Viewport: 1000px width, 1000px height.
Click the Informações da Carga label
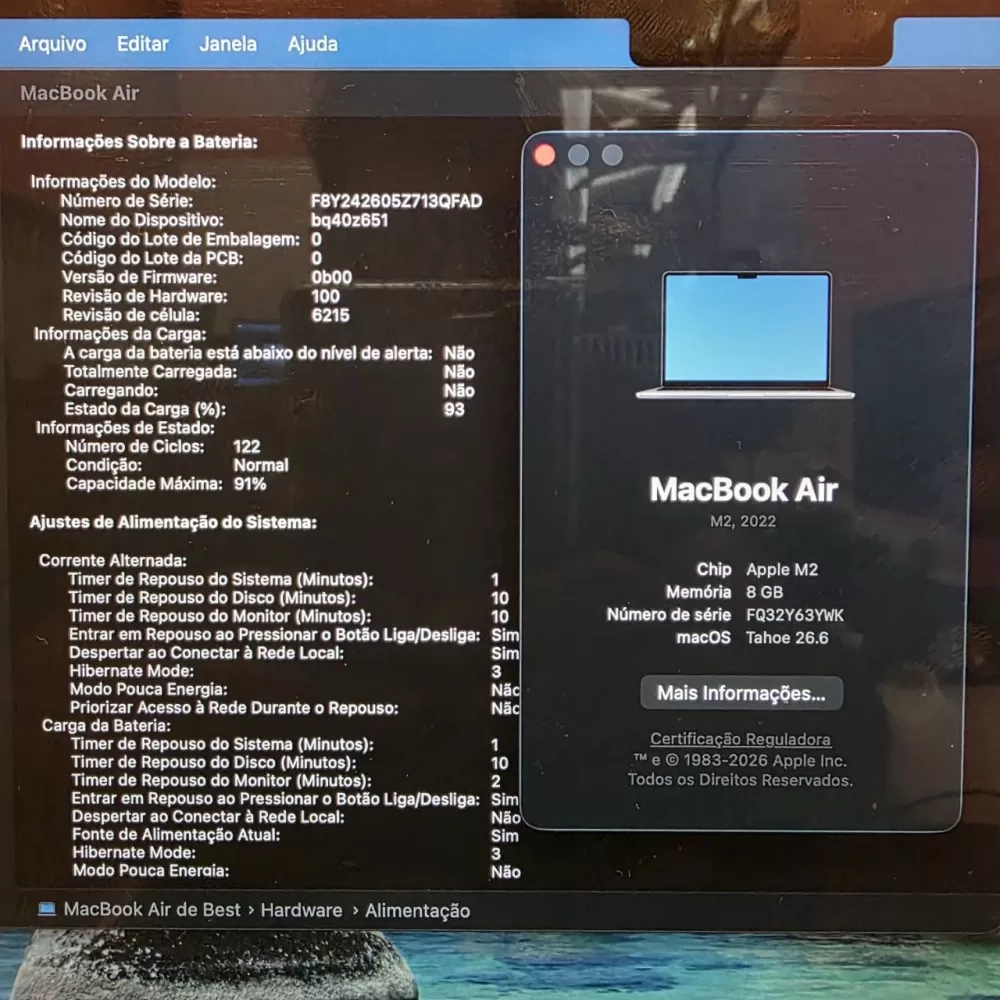120,334
